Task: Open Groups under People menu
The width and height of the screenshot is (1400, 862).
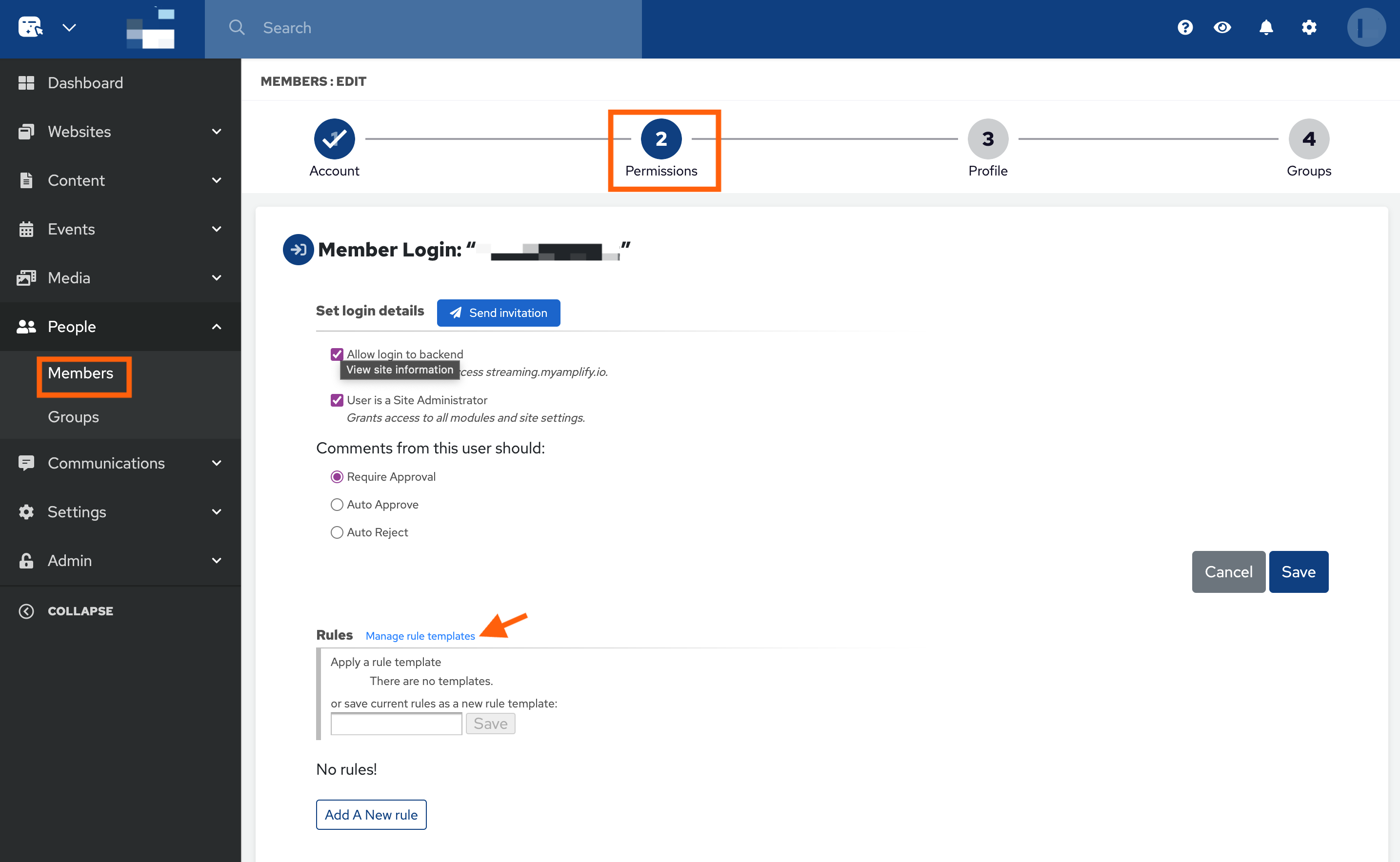Action: tap(73, 417)
